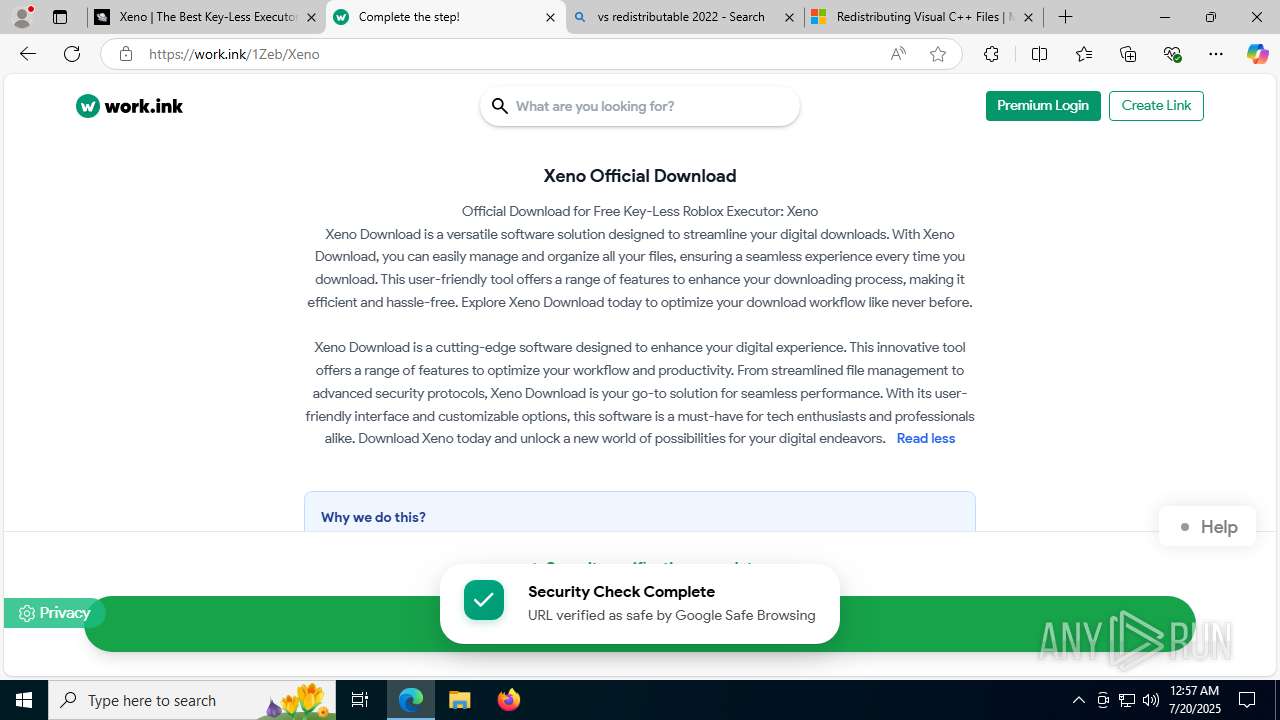Open Firefox in the taskbar
This screenshot has width=1280, height=720.
coord(509,700)
